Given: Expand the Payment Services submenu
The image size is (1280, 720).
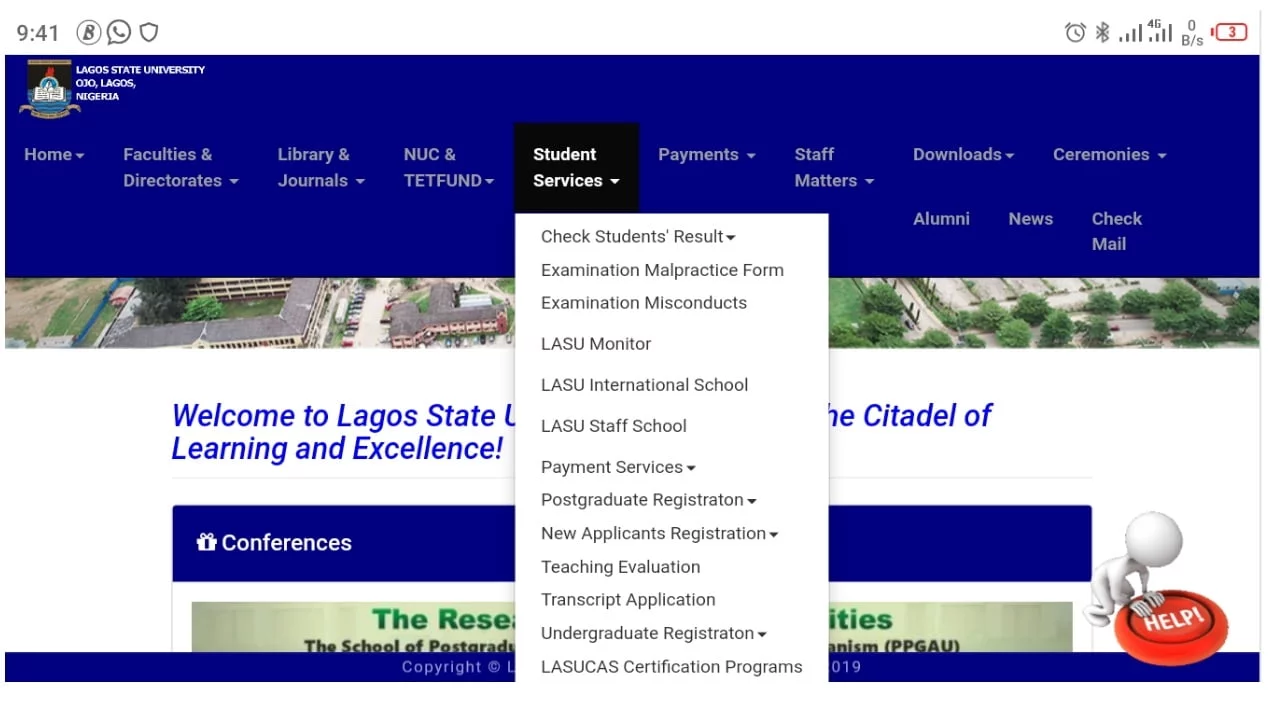Looking at the screenshot, I should [617, 467].
